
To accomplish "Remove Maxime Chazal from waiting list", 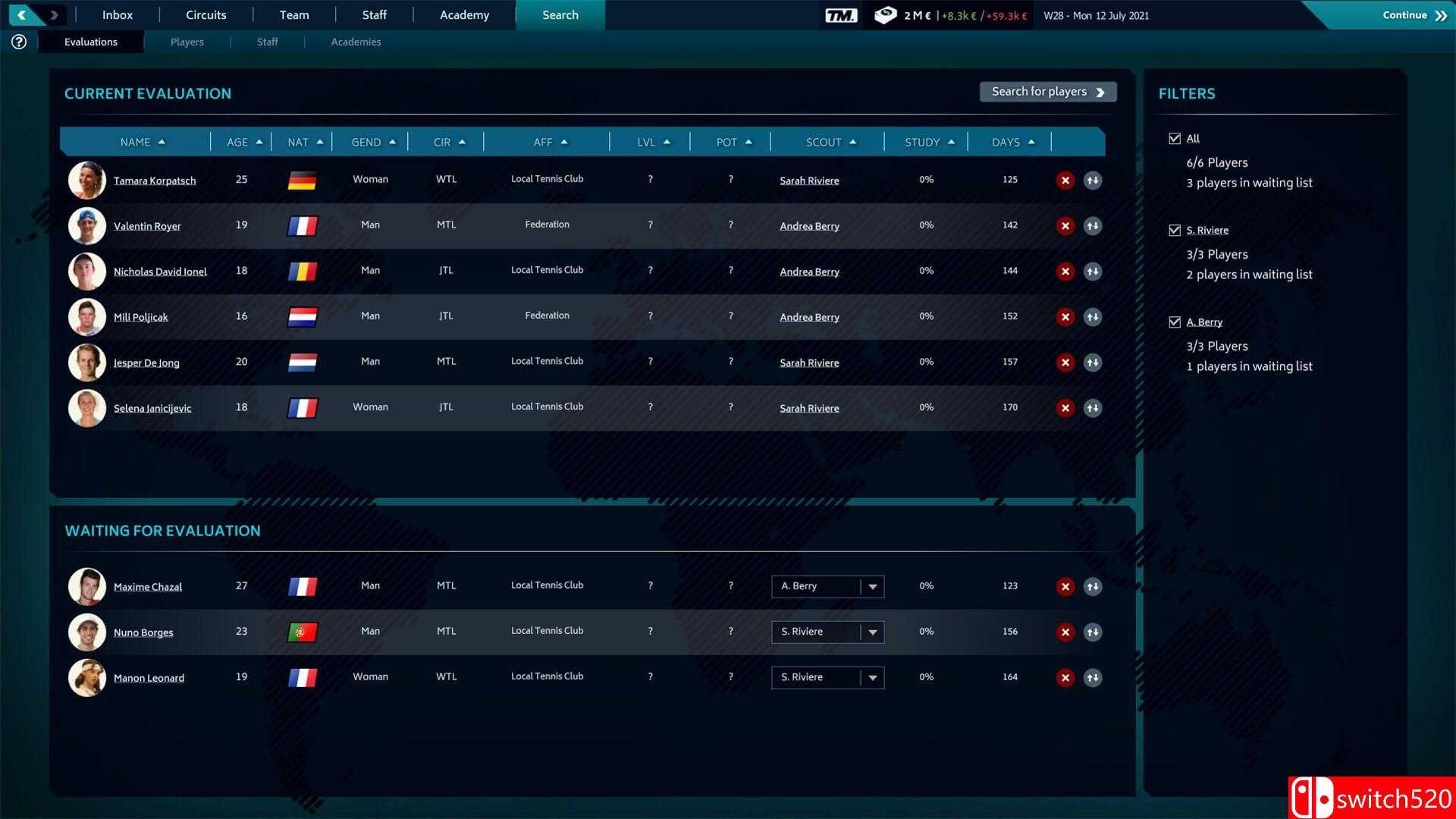I will (1065, 587).
